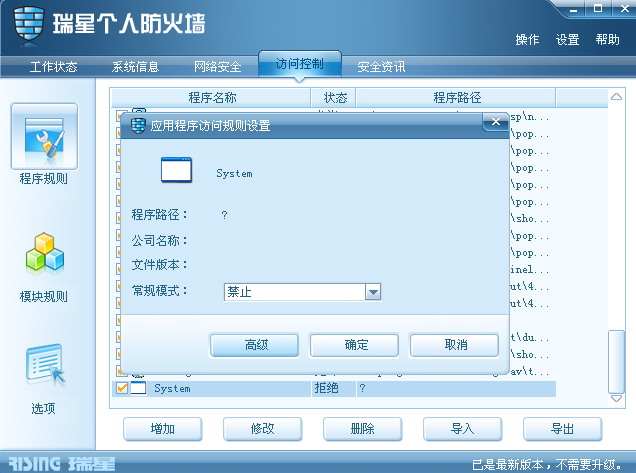Open the 设置 menu

[x=567, y=40]
